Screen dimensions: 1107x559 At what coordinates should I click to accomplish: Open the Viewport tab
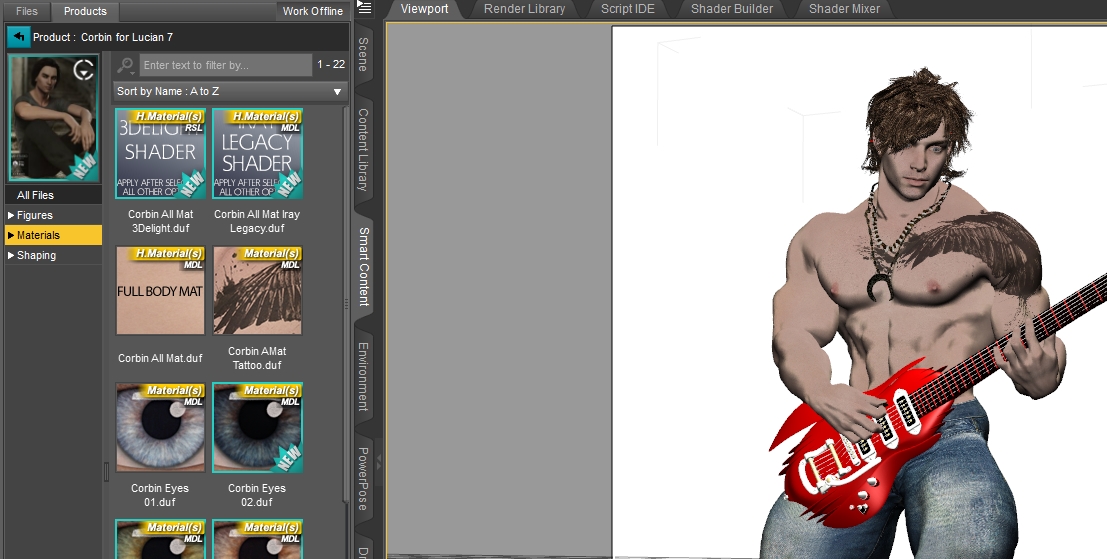coord(424,9)
